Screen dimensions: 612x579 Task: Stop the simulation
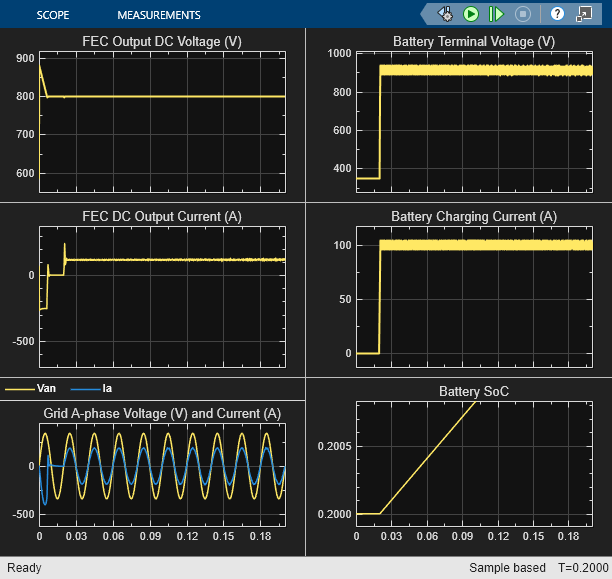point(523,14)
